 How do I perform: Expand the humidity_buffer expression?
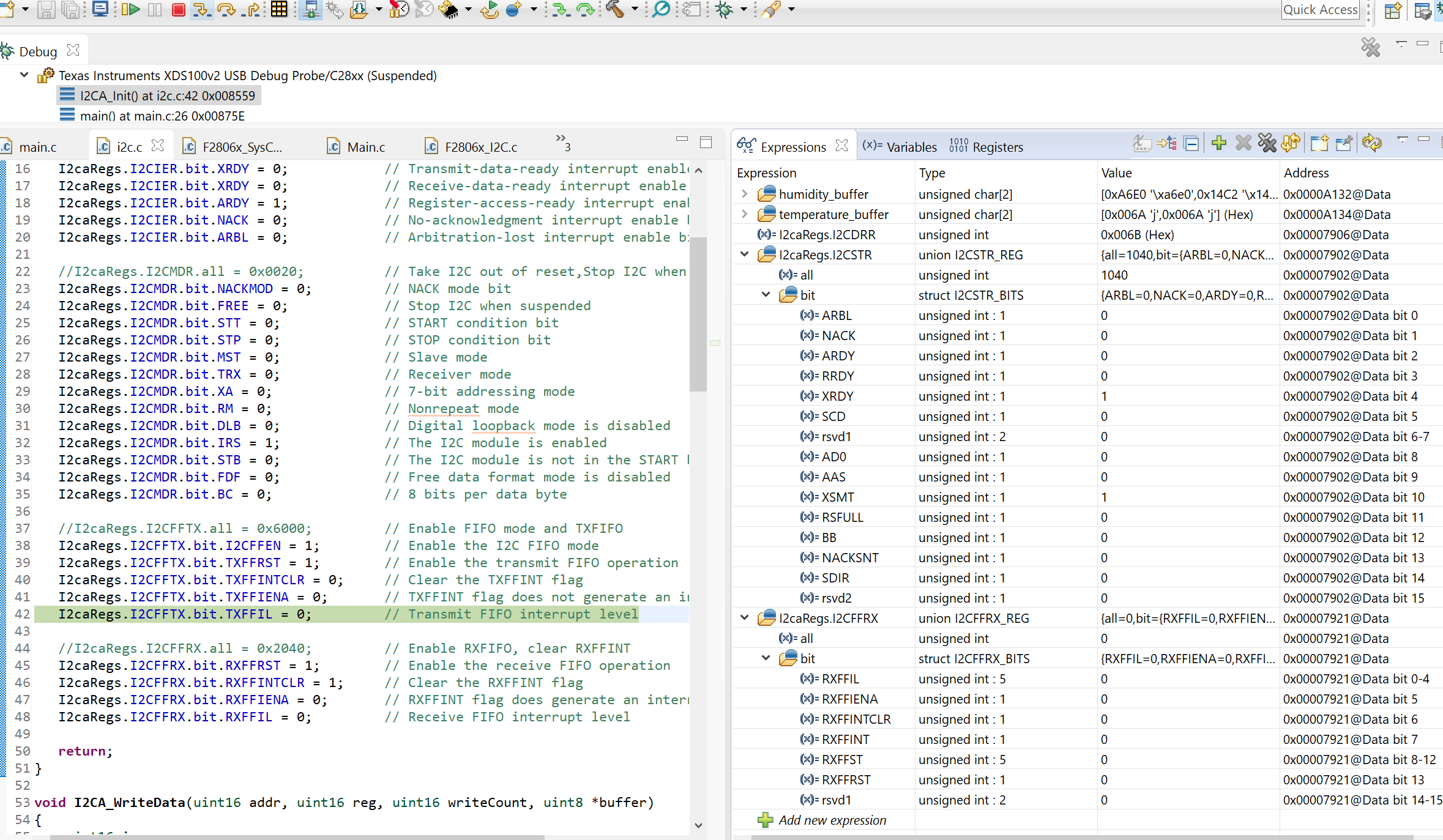click(x=744, y=194)
